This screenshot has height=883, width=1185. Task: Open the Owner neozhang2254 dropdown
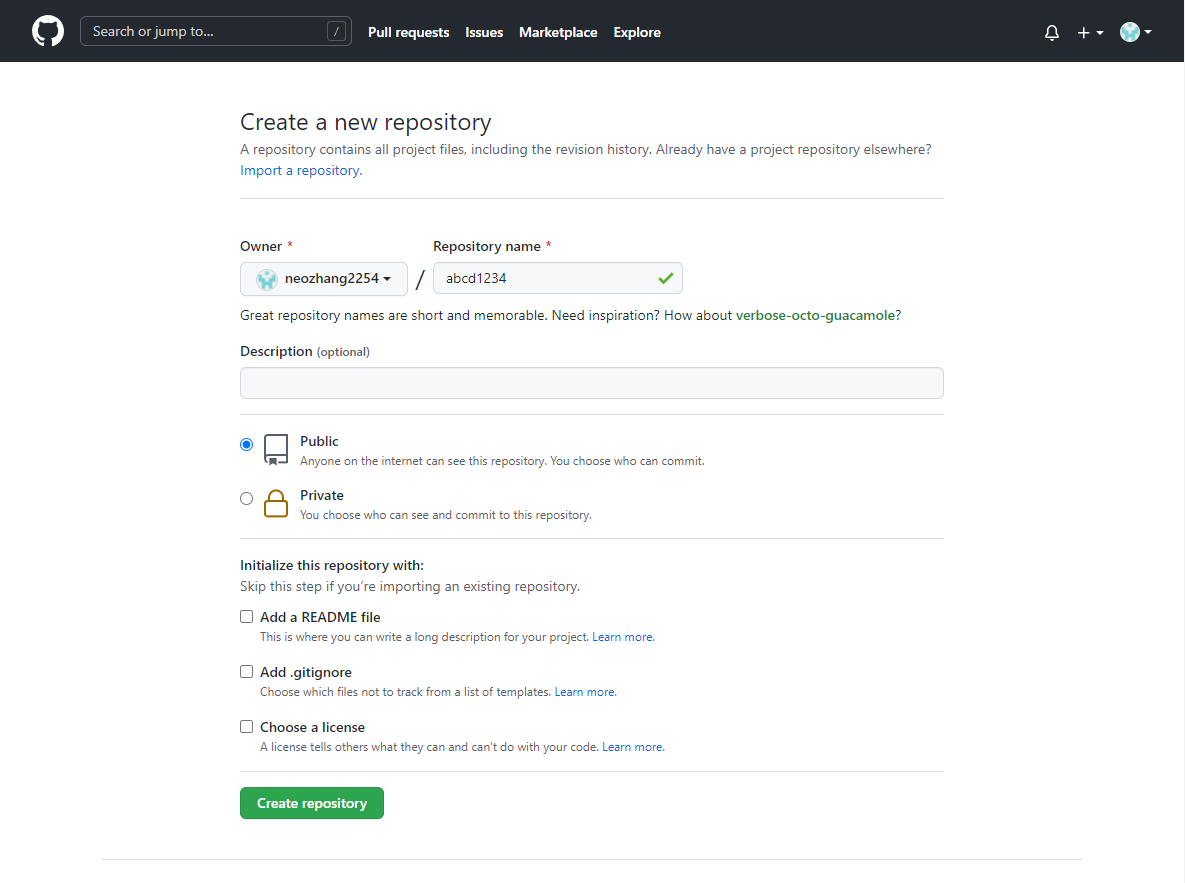[324, 279]
